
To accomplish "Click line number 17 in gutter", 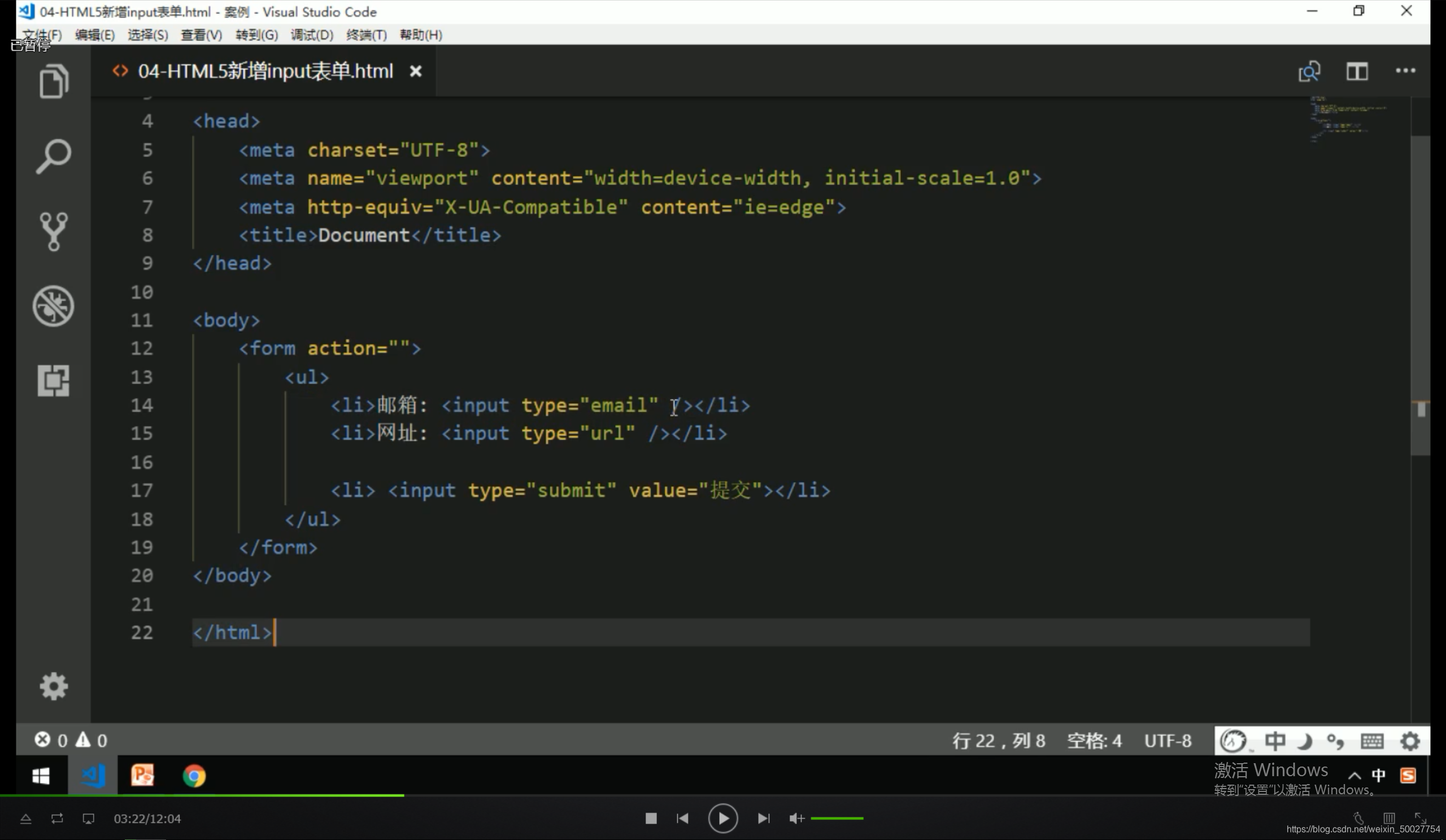I will point(142,490).
